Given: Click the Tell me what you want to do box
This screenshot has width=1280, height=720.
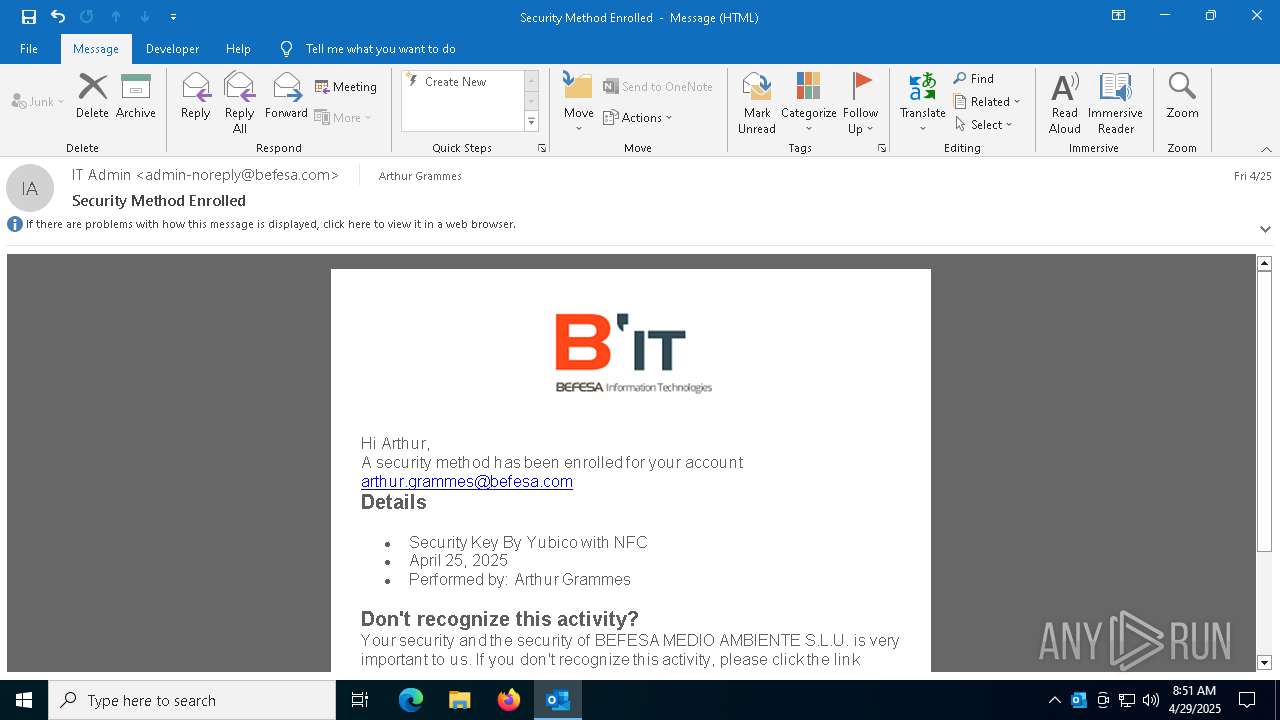Looking at the screenshot, I should pos(380,49).
